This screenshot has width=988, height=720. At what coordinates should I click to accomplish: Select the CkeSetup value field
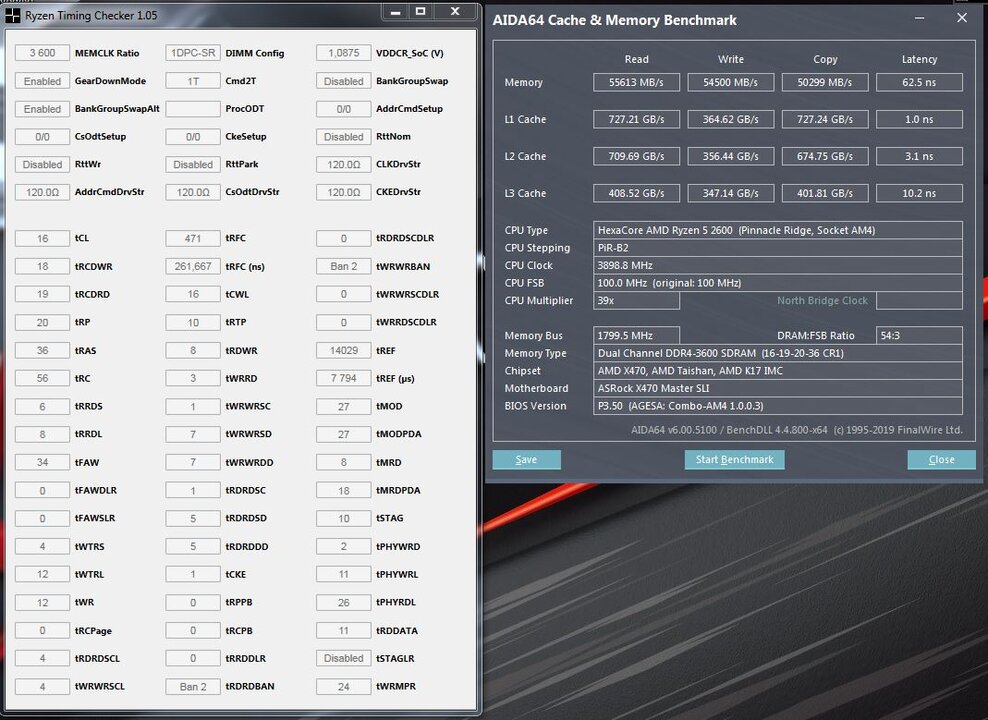coord(193,137)
